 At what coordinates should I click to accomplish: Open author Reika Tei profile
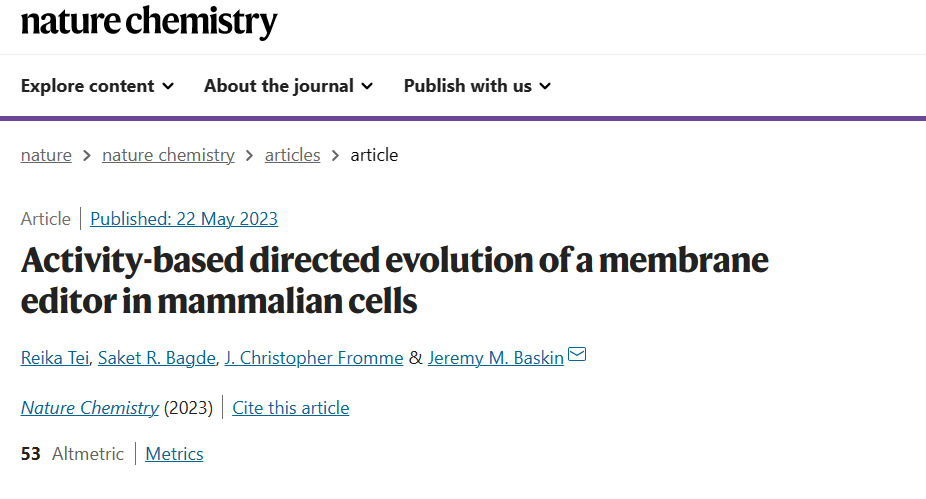[x=55, y=358]
